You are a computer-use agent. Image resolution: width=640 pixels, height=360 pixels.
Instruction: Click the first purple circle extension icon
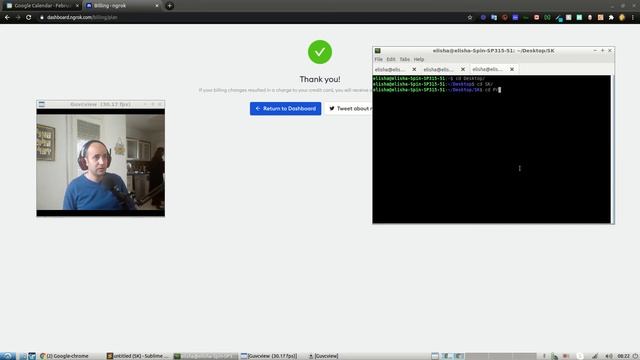(483, 18)
